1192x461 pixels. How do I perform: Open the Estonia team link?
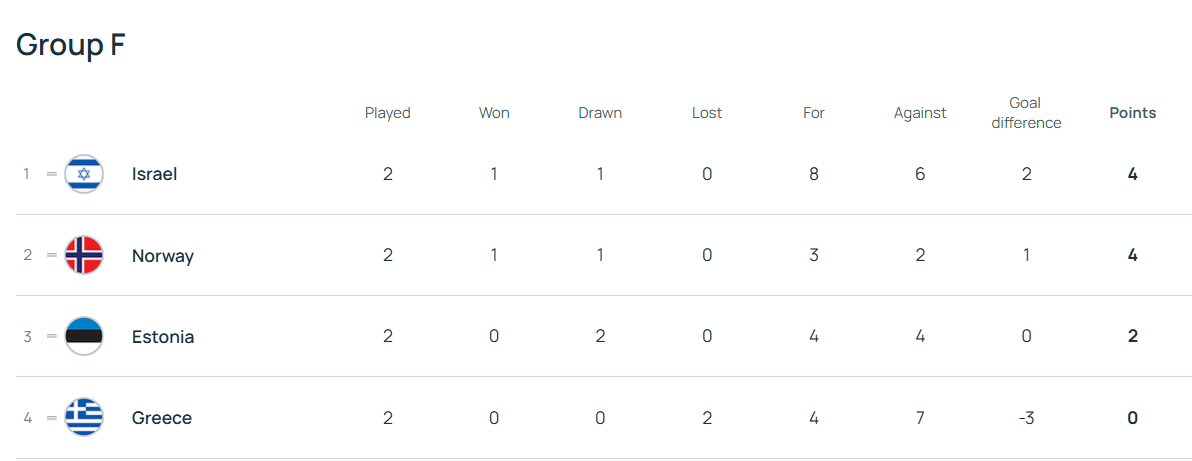[x=163, y=337]
